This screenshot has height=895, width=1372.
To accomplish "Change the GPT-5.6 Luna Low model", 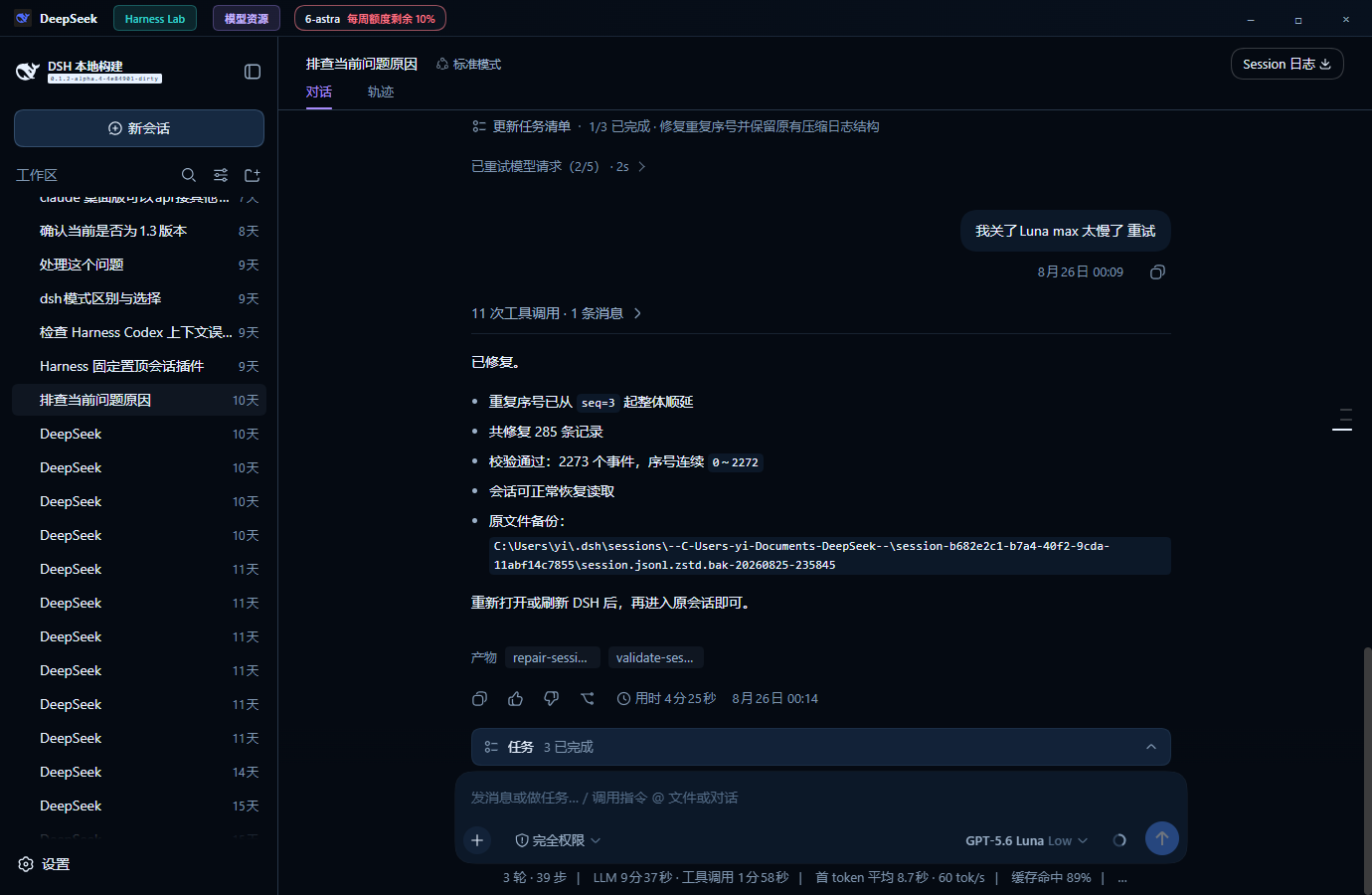I will pyautogui.click(x=1026, y=840).
